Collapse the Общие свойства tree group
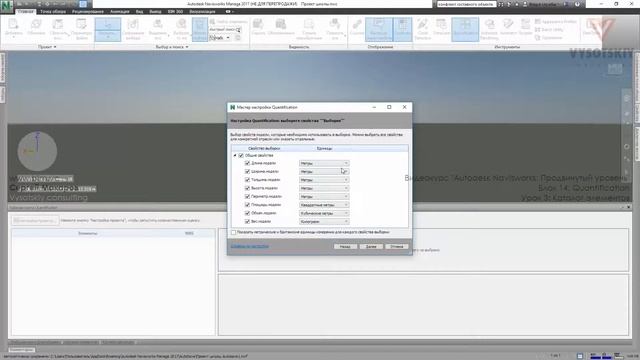Viewport: 640px width, 360px height. pos(235,156)
